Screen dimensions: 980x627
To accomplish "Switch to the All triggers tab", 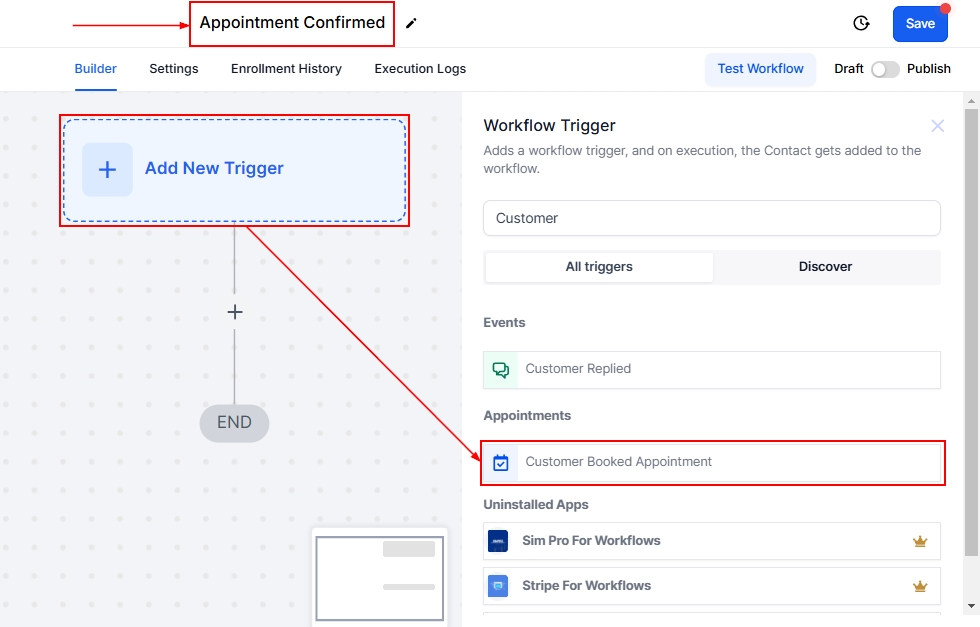I will click(x=599, y=267).
